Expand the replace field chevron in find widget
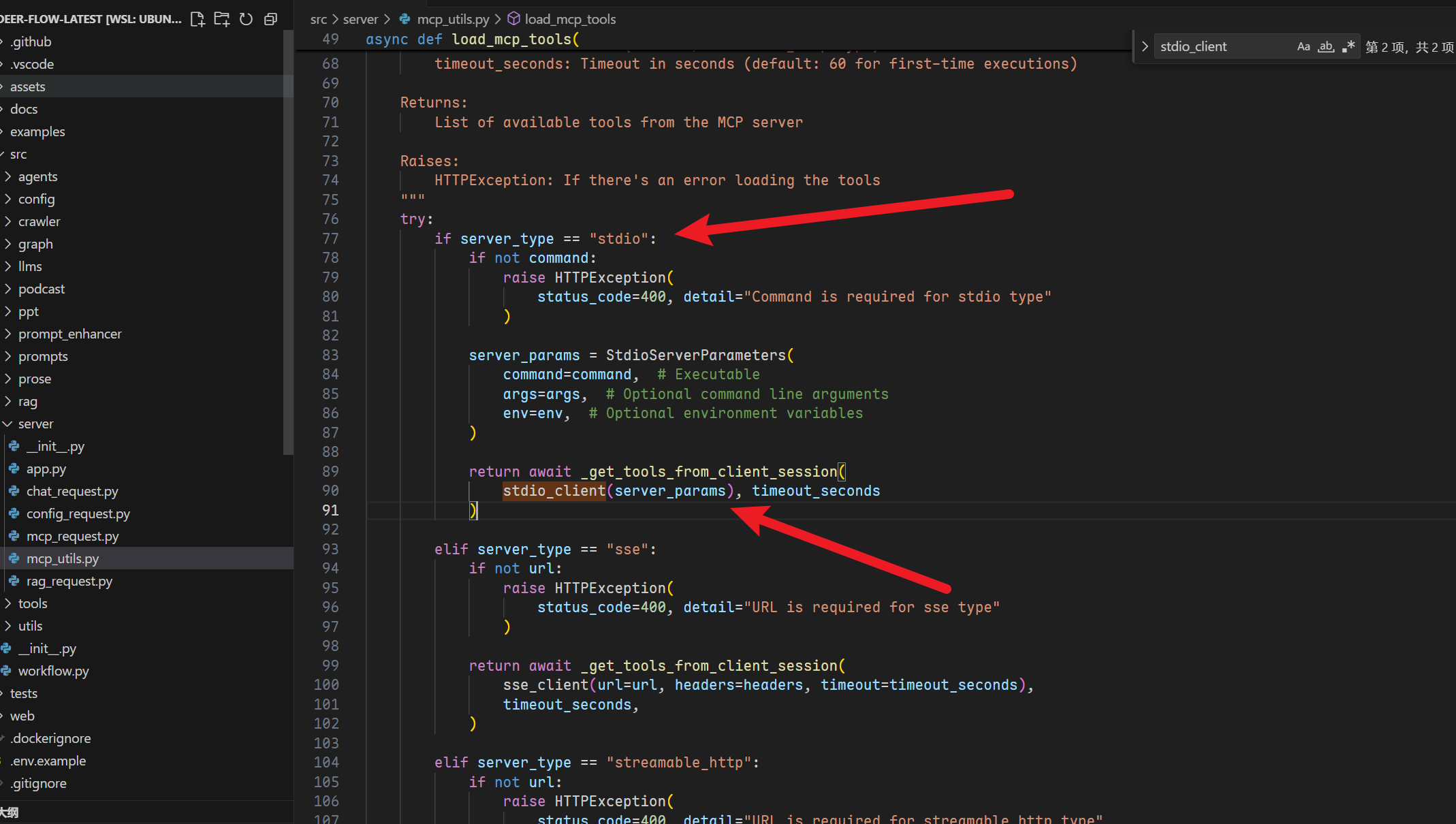 coord(1145,47)
